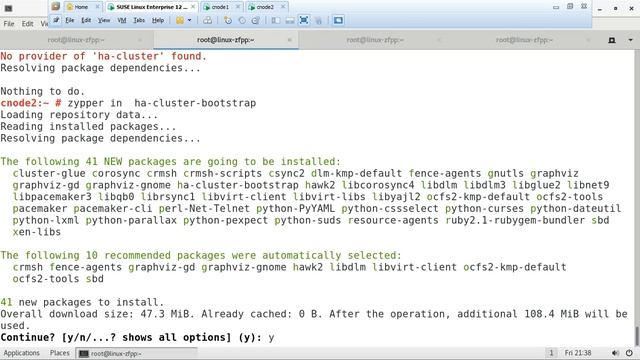
Task: Open the power control dropdown arrow
Action: [189, 20]
